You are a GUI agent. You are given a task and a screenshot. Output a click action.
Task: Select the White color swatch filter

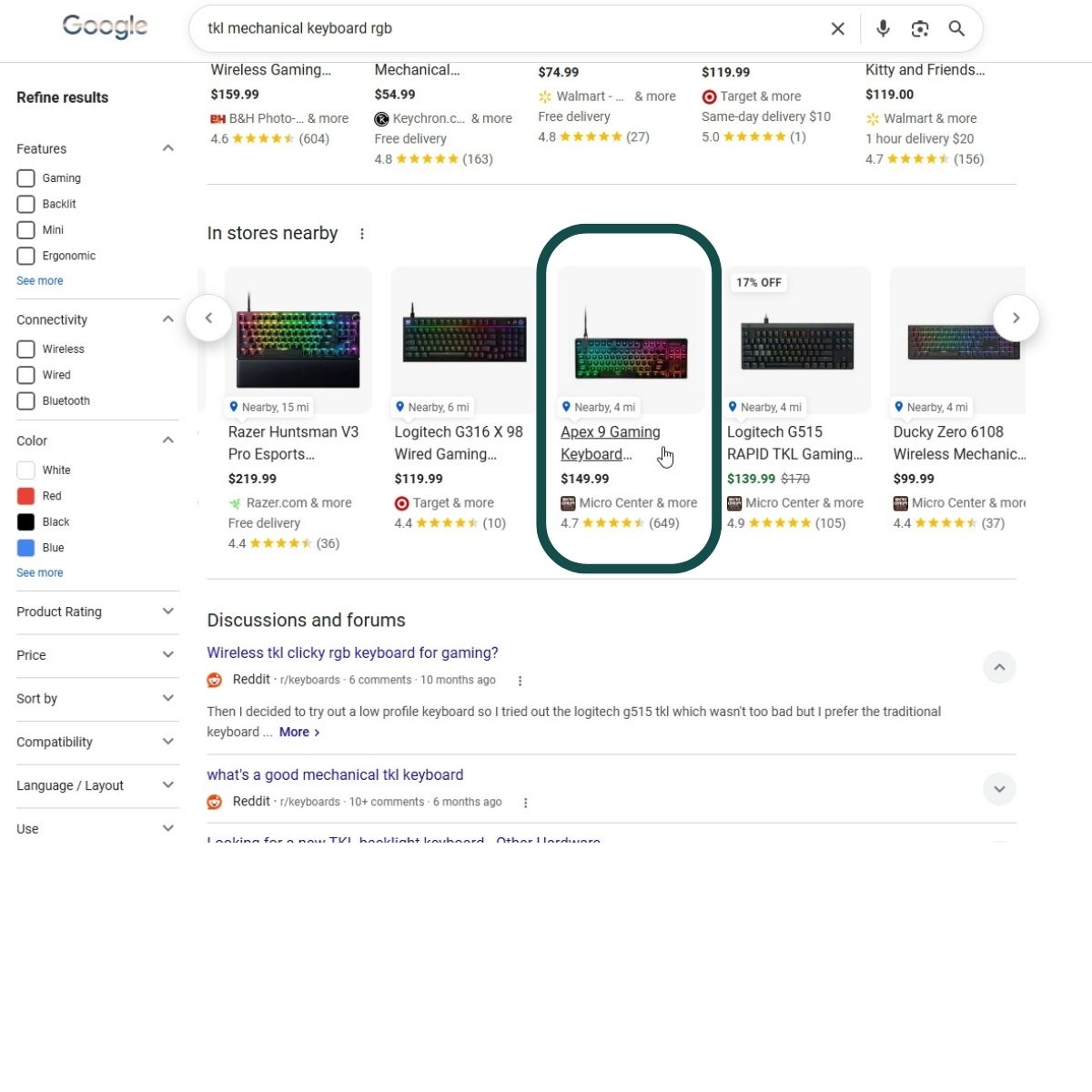(26, 470)
